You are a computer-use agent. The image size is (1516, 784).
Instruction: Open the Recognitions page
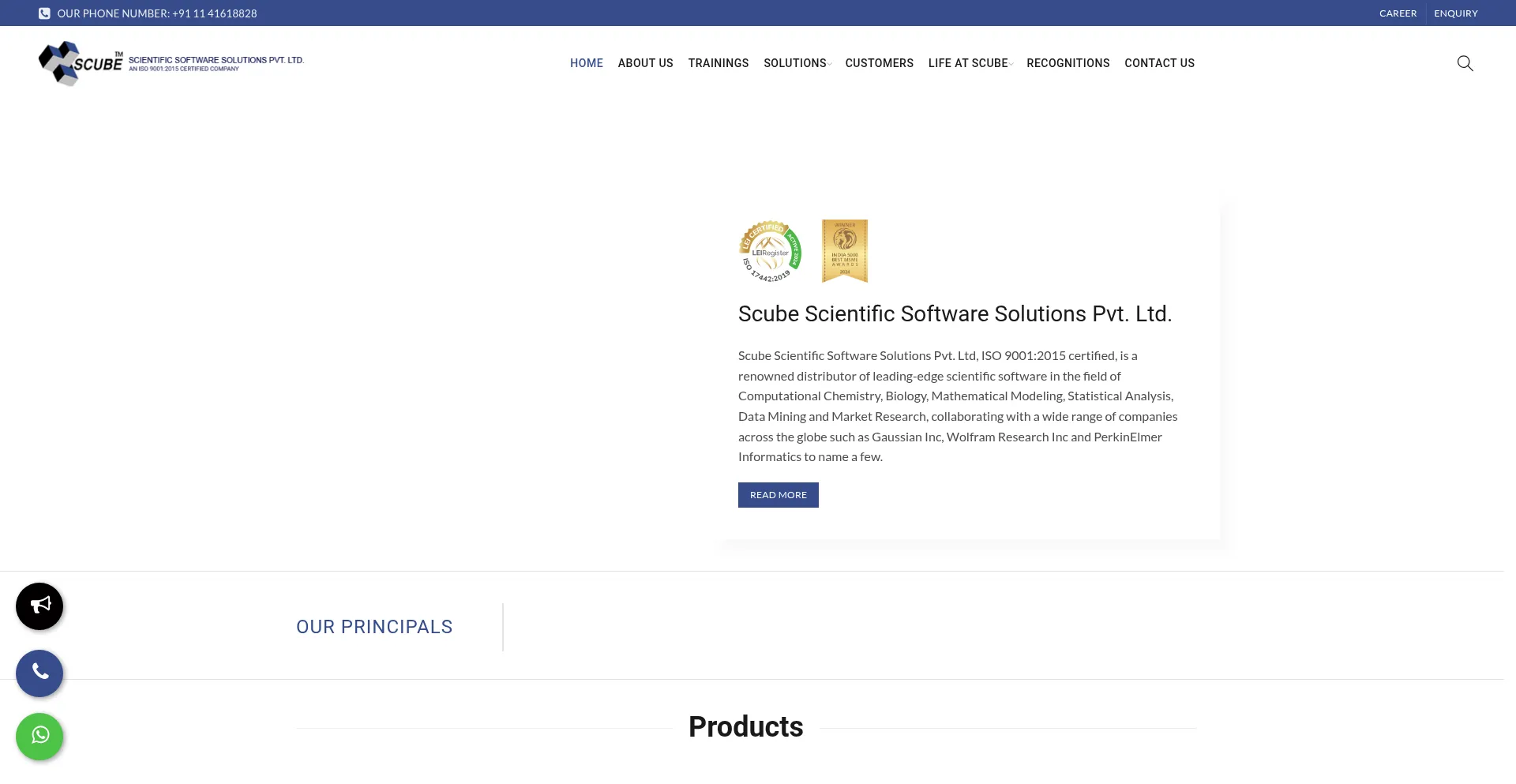1068,63
